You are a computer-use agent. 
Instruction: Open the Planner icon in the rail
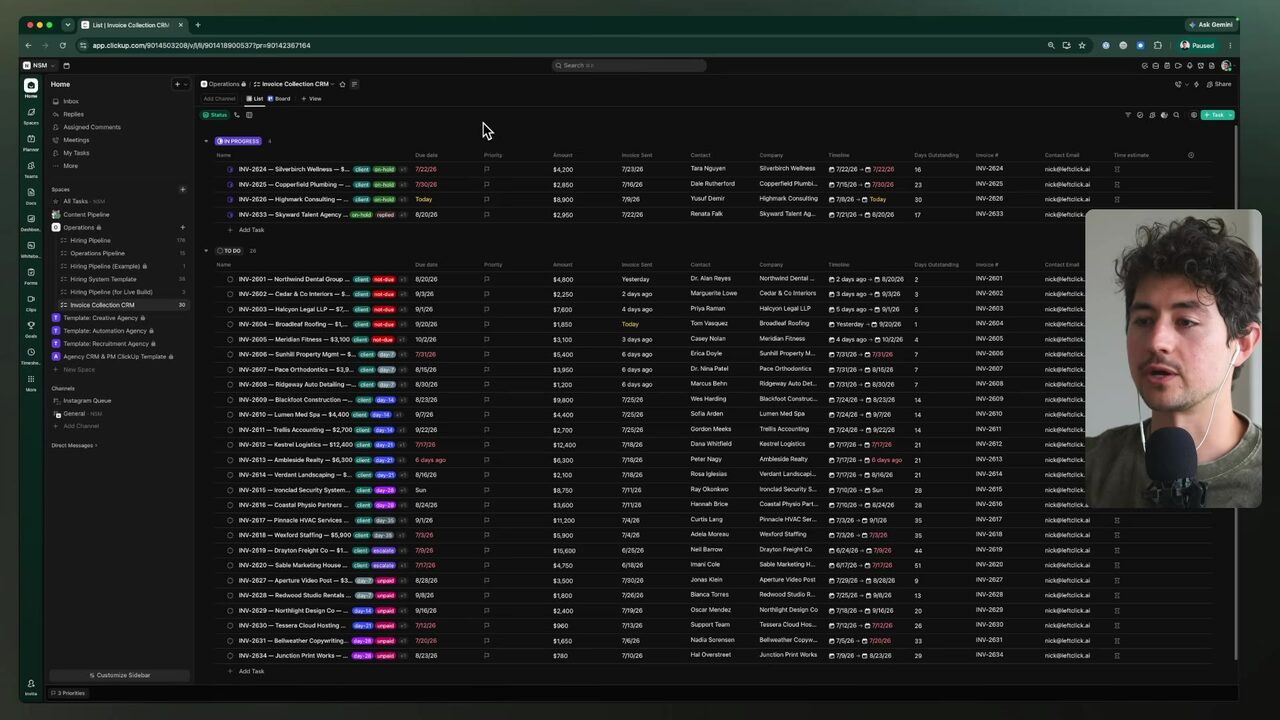pyautogui.click(x=31, y=142)
